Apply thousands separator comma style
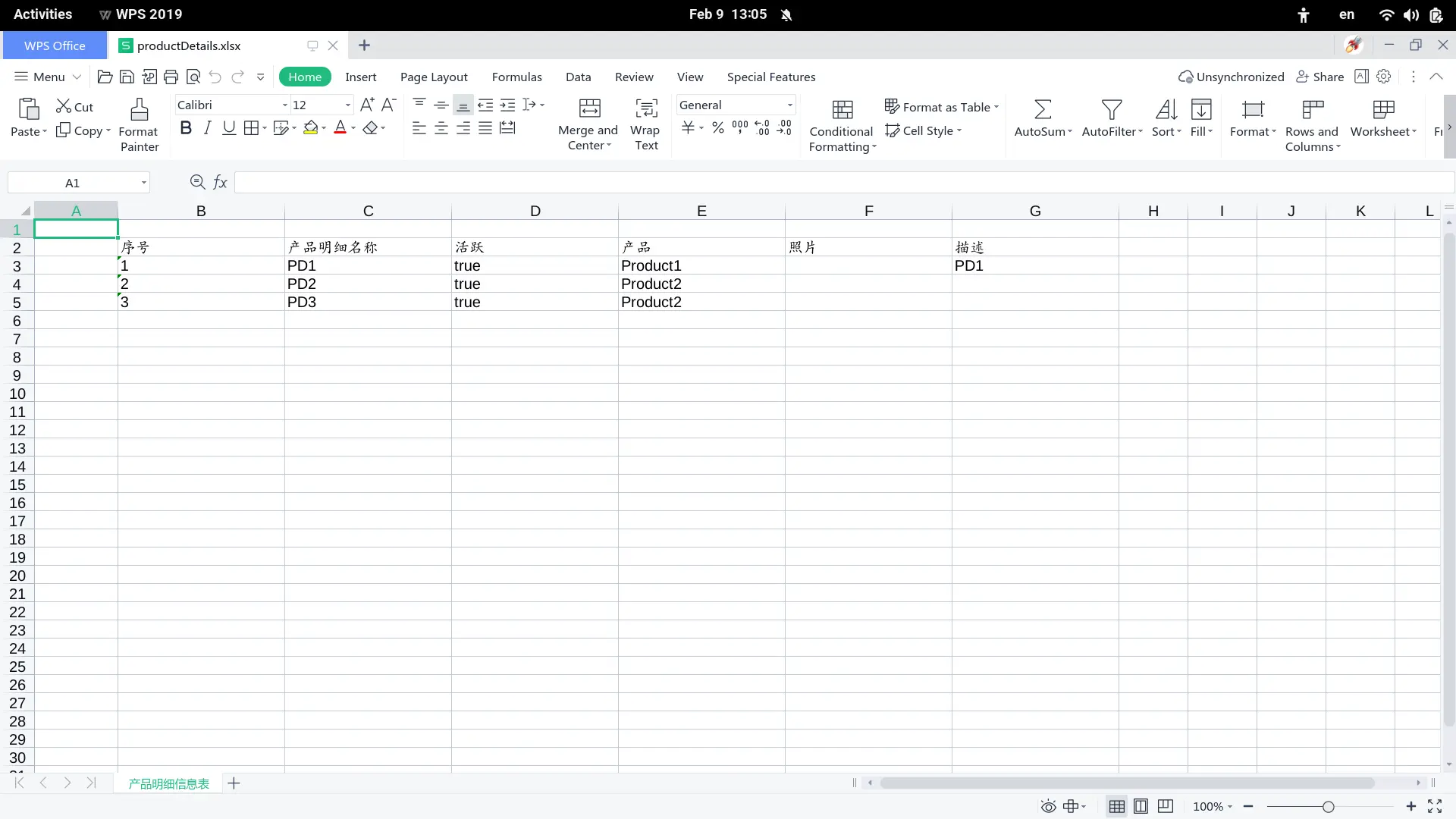Screen dimensions: 1456x819 tap(740, 128)
